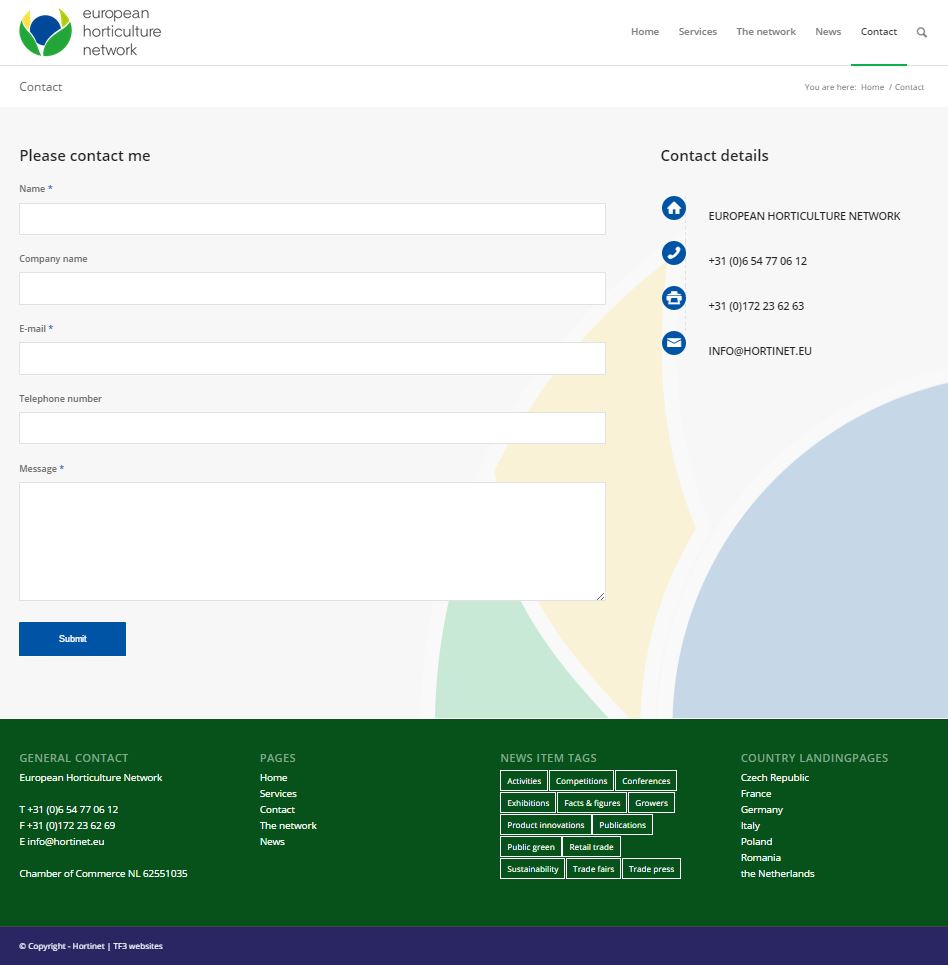Open The network link in footer Pages
948x965 pixels.
[288, 825]
